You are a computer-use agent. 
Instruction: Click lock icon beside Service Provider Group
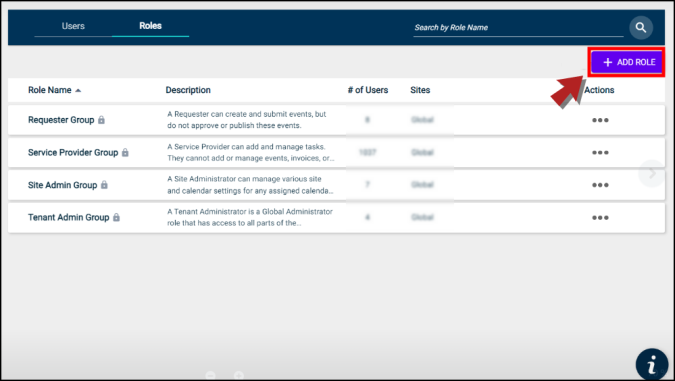pyautogui.click(x=125, y=152)
